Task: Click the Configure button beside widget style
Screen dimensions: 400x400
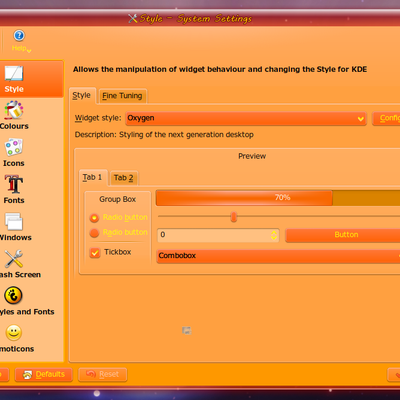Action: click(x=386, y=118)
